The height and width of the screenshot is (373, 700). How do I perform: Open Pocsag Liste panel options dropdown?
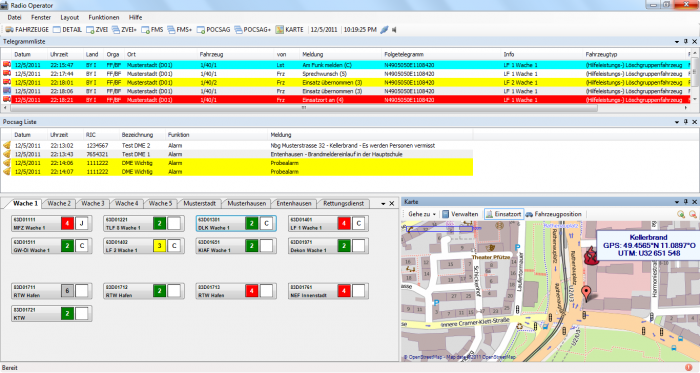677,122
